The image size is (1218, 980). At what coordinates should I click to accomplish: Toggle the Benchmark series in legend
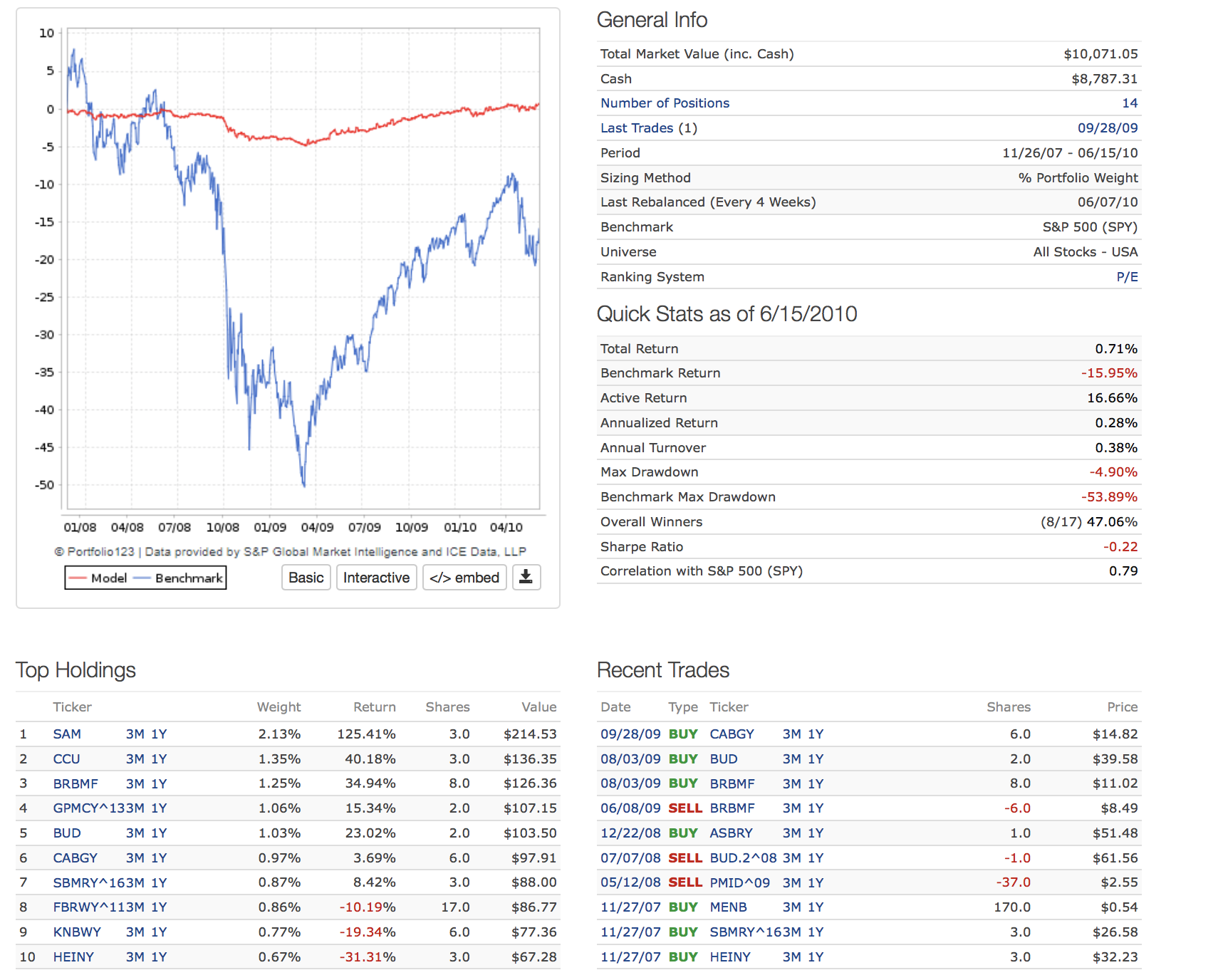[179, 578]
